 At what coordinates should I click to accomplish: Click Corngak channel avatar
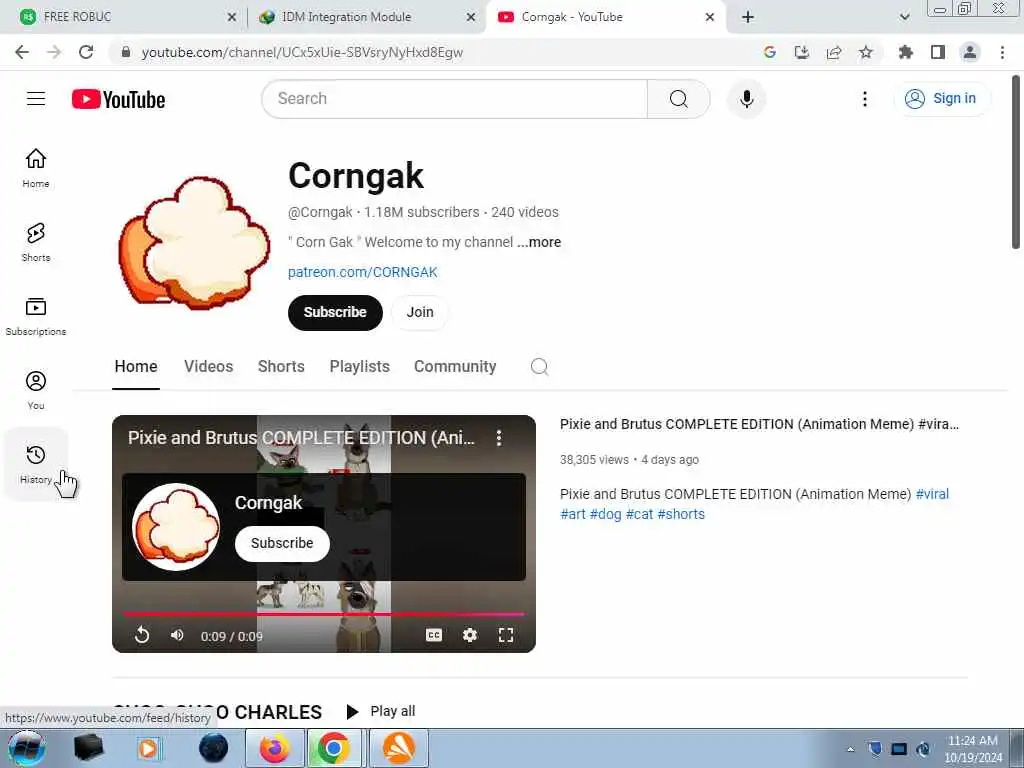pos(194,243)
